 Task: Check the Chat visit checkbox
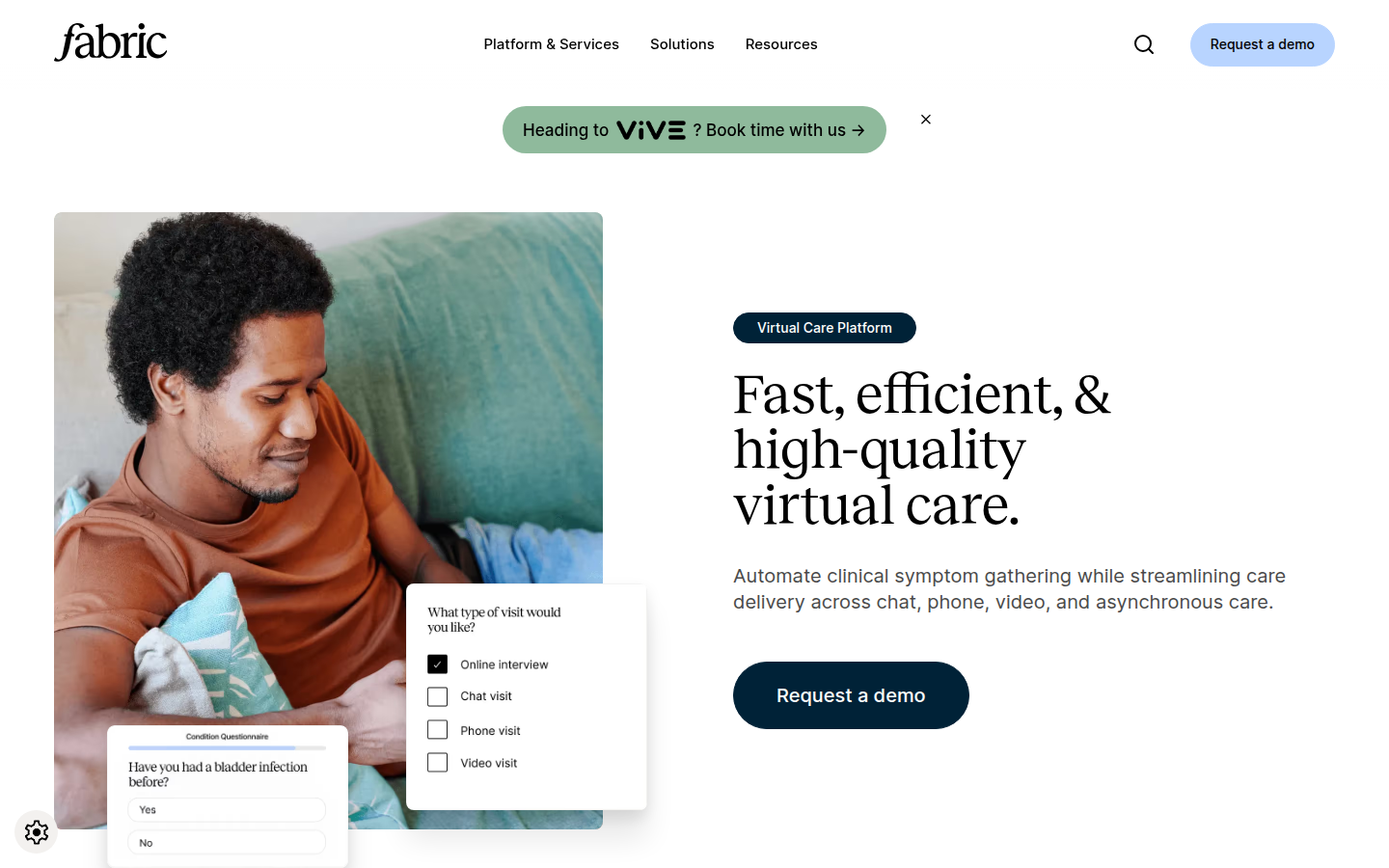click(x=438, y=696)
